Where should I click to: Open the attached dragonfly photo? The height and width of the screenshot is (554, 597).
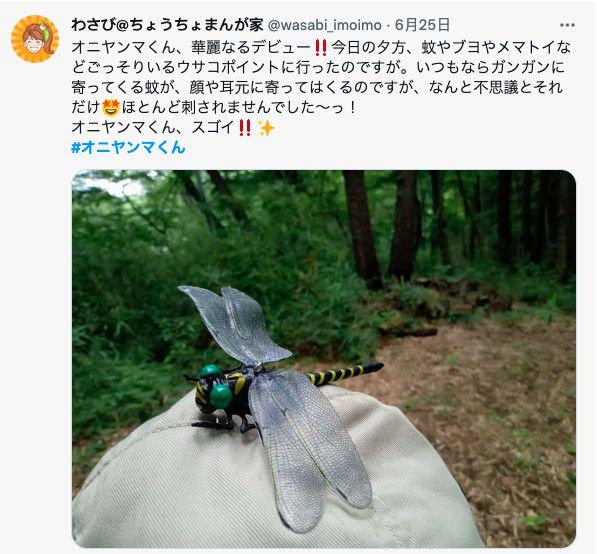pyautogui.click(x=324, y=359)
